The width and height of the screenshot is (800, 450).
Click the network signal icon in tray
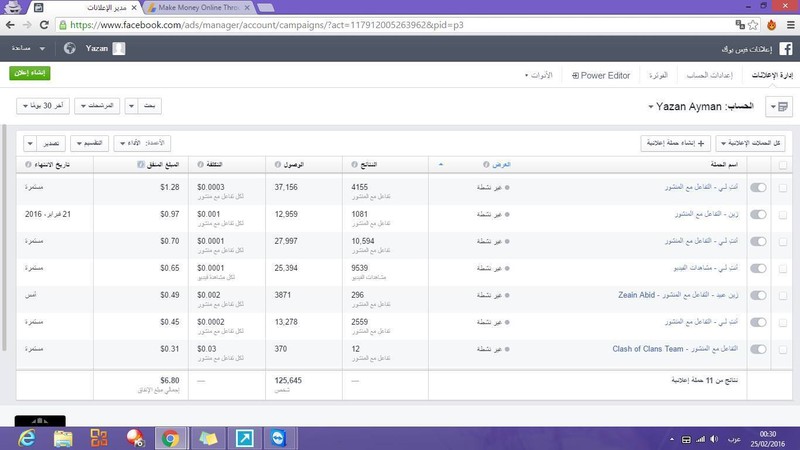[x=701, y=439]
